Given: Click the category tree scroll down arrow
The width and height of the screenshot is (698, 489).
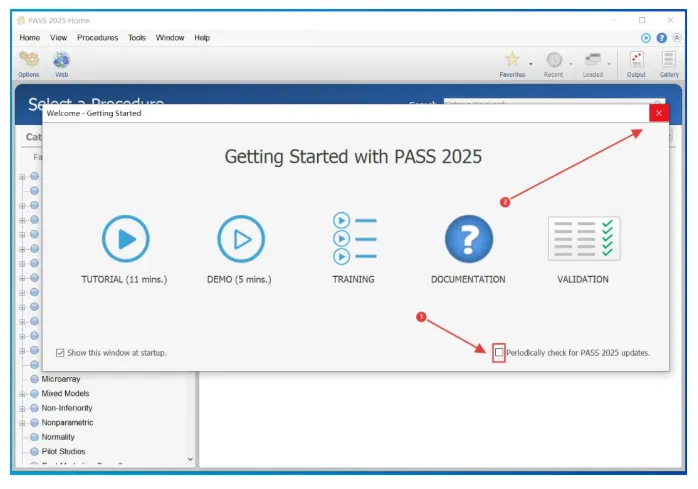Looking at the screenshot, I should 191,459.
